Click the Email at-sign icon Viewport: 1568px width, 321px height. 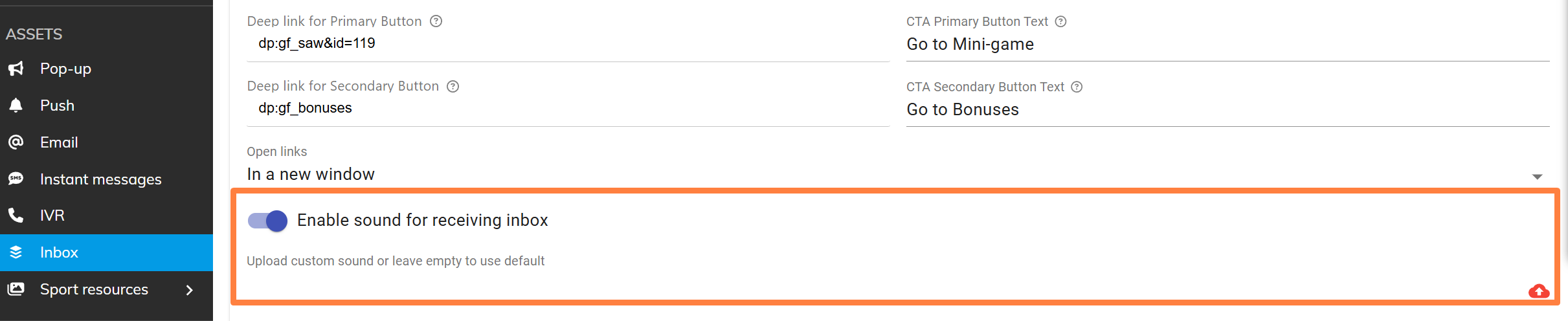coord(16,142)
